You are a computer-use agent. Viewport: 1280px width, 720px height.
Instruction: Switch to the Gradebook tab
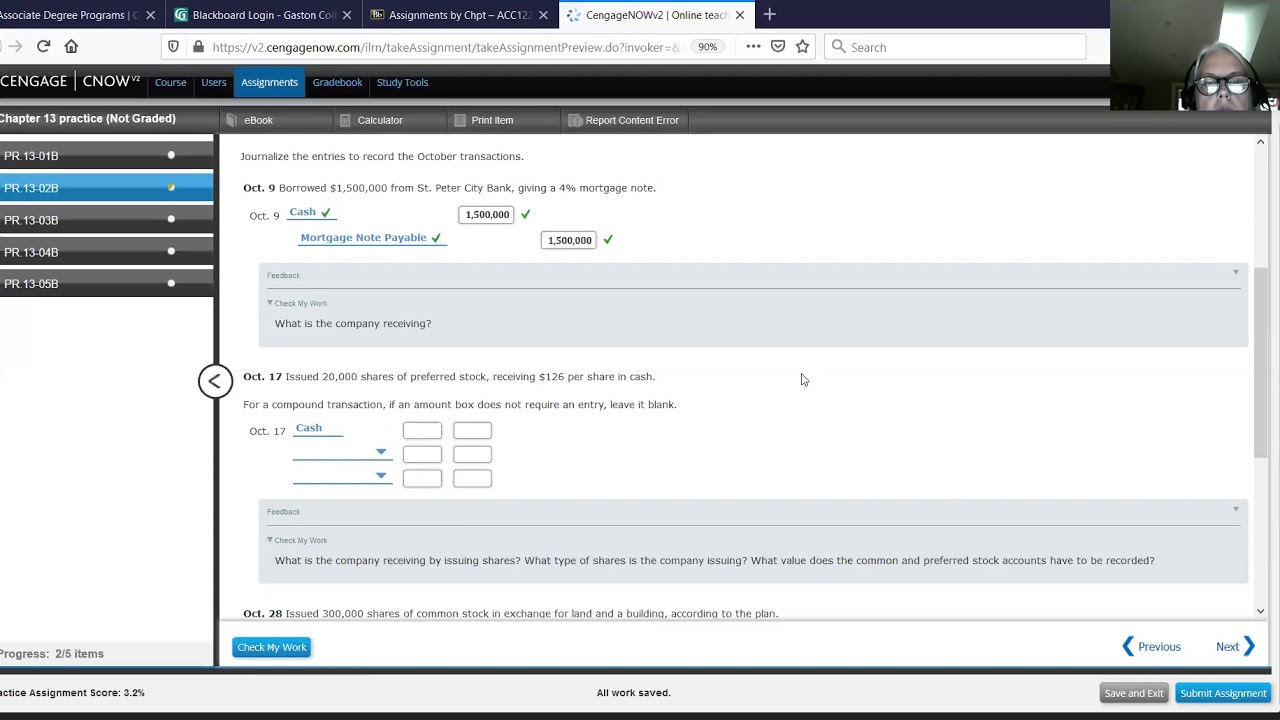pos(337,82)
